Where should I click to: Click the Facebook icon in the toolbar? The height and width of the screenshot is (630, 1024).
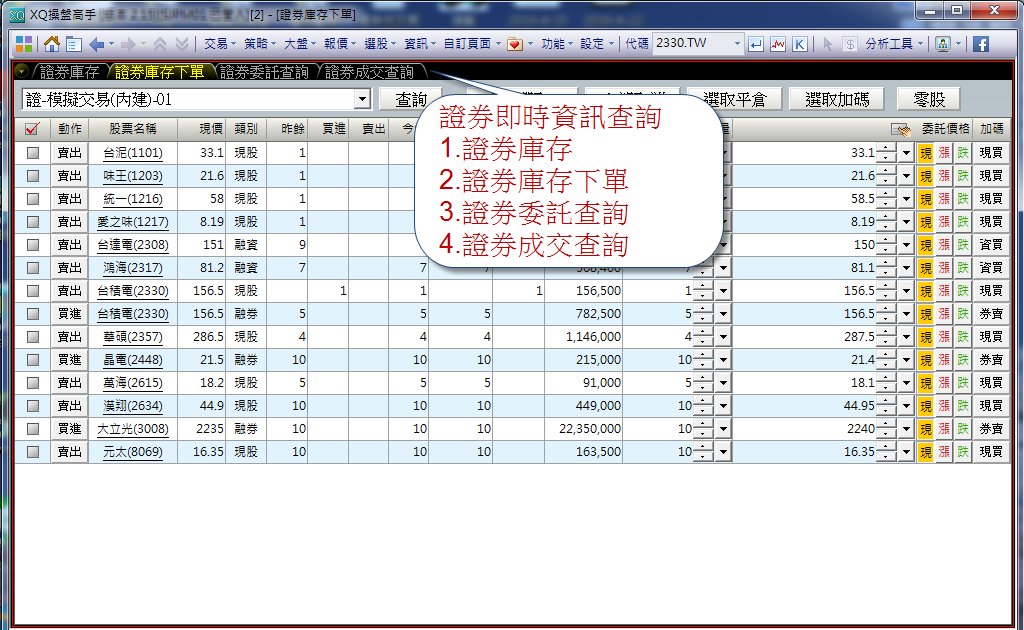[x=981, y=44]
